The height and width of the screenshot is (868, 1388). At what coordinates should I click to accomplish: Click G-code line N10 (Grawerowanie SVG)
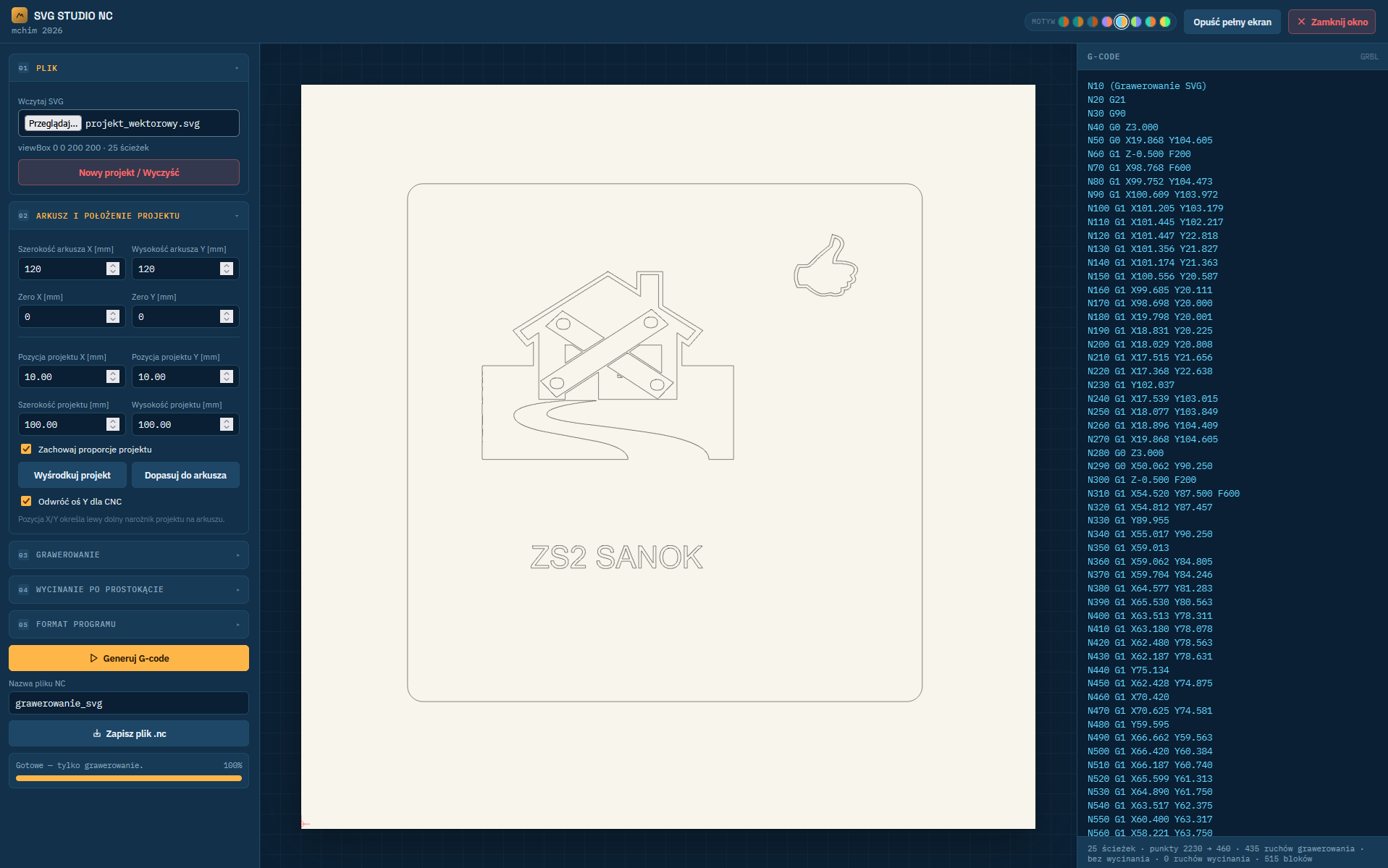1146,86
